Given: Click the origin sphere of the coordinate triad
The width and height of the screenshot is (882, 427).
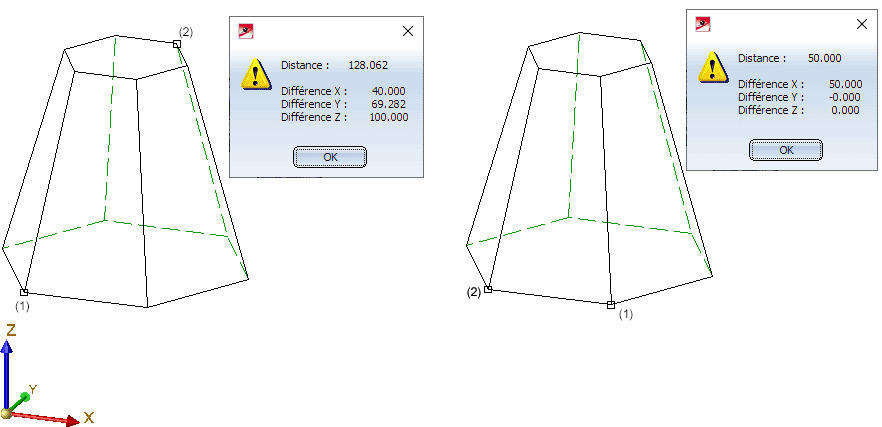Looking at the screenshot, I should pyautogui.click(x=6, y=414).
